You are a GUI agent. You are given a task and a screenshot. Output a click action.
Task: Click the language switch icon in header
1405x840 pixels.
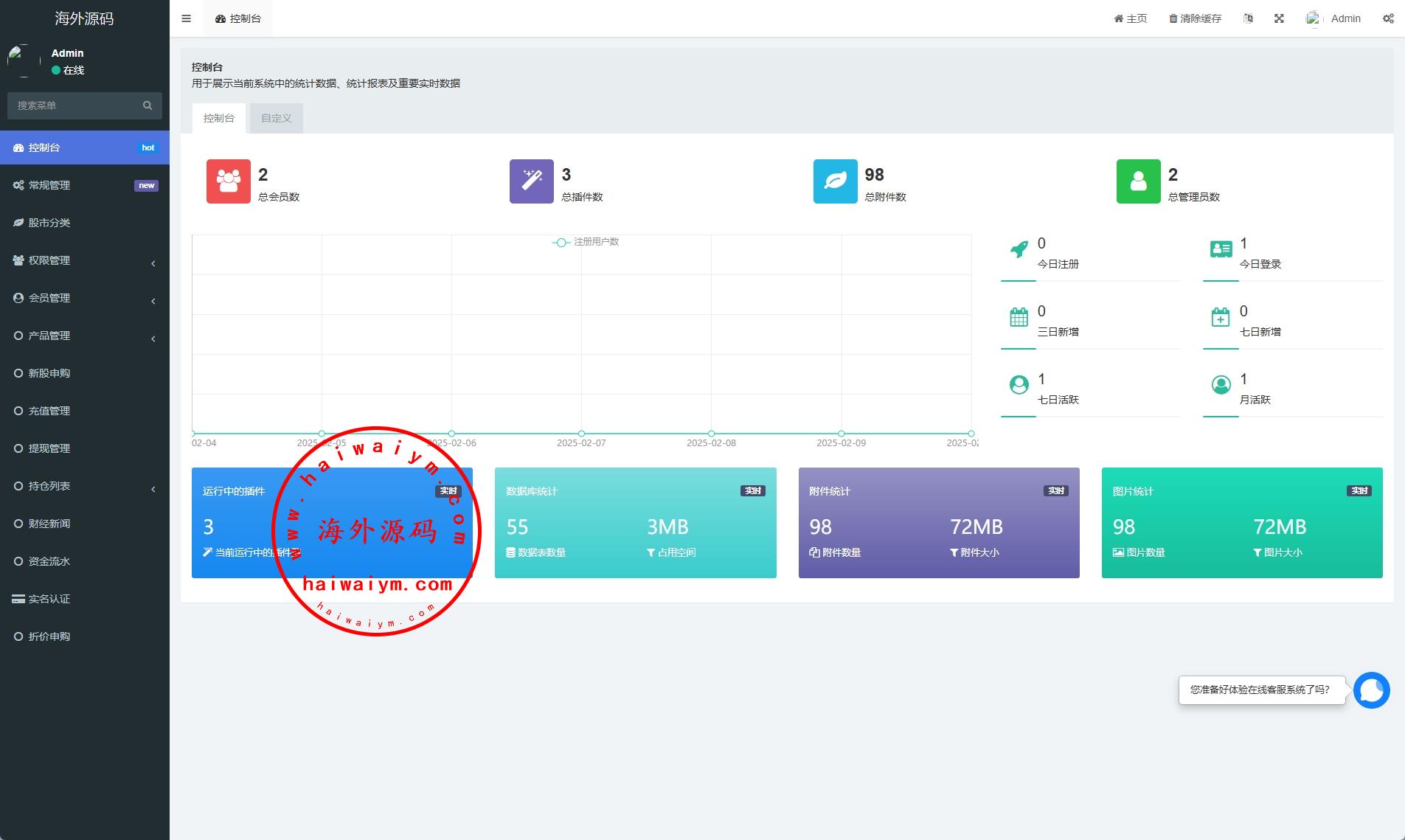tap(1248, 18)
